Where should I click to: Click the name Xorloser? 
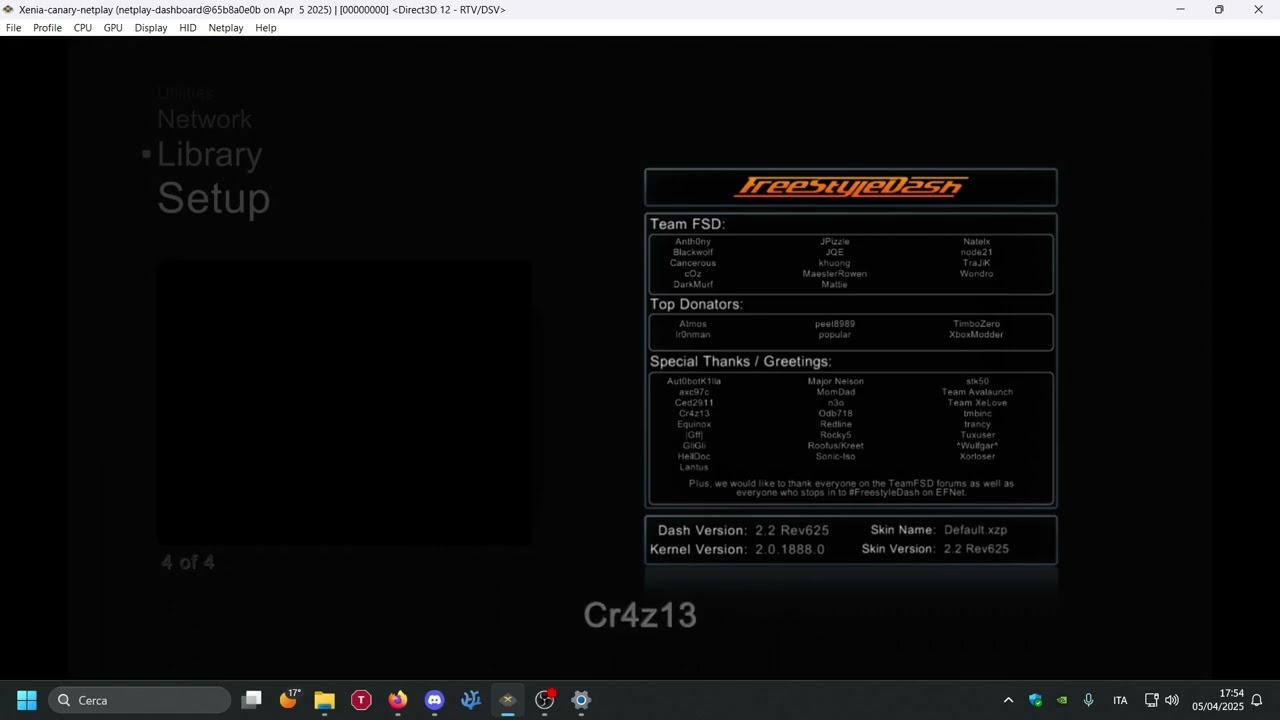(x=977, y=457)
